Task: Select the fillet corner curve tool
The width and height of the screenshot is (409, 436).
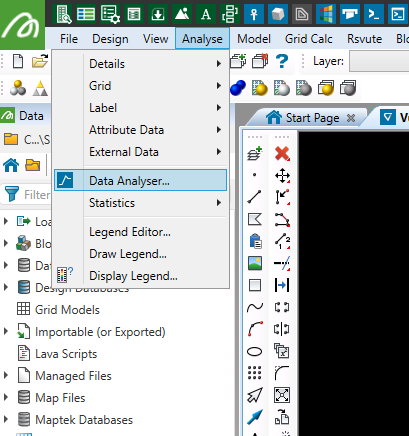Action: [282, 373]
